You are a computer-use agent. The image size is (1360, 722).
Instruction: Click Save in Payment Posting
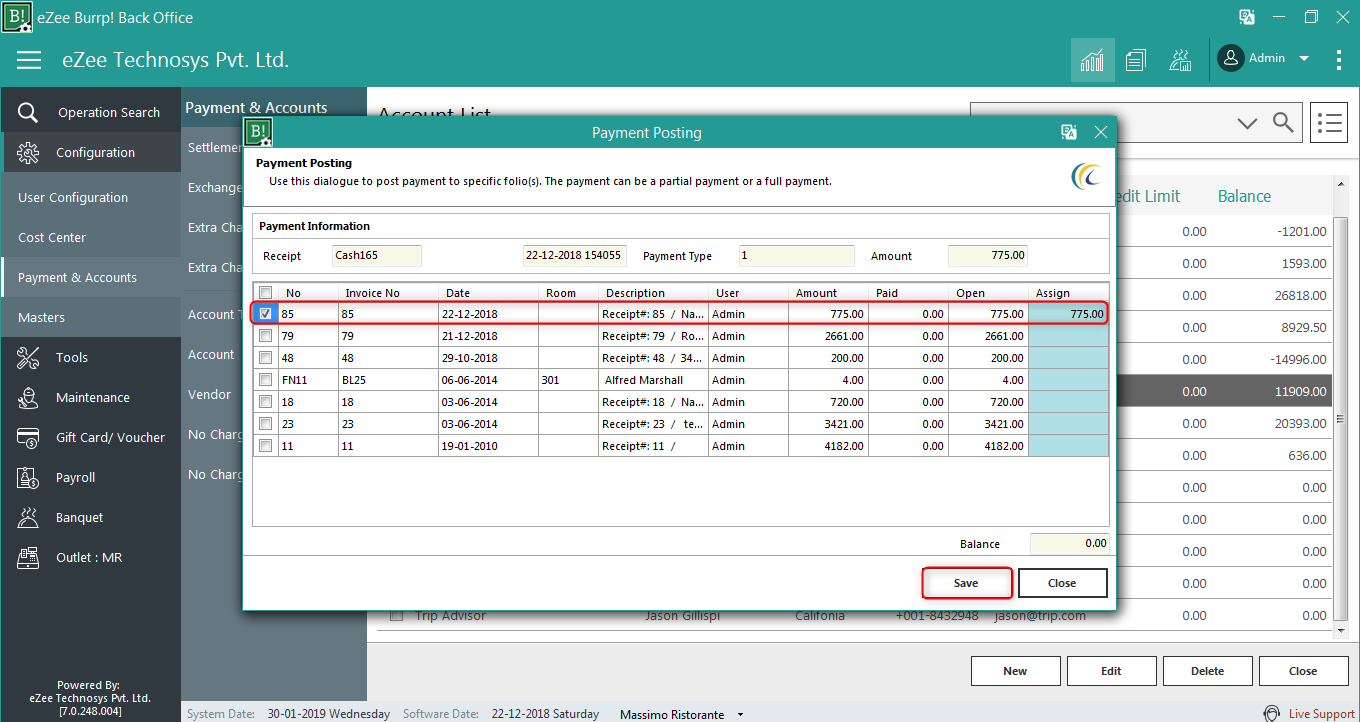966,583
